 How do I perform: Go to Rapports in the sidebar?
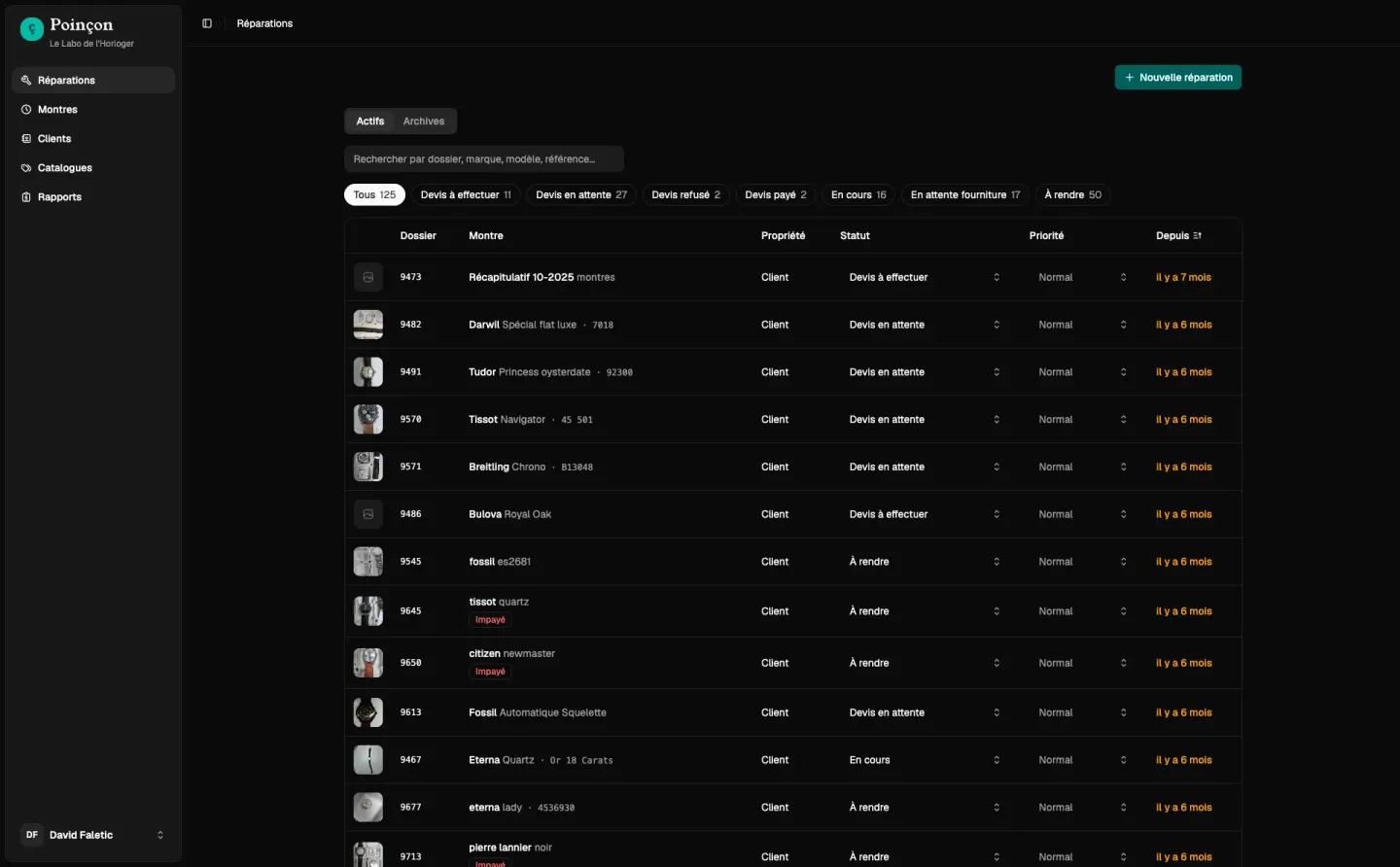click(x=93, y=197)
